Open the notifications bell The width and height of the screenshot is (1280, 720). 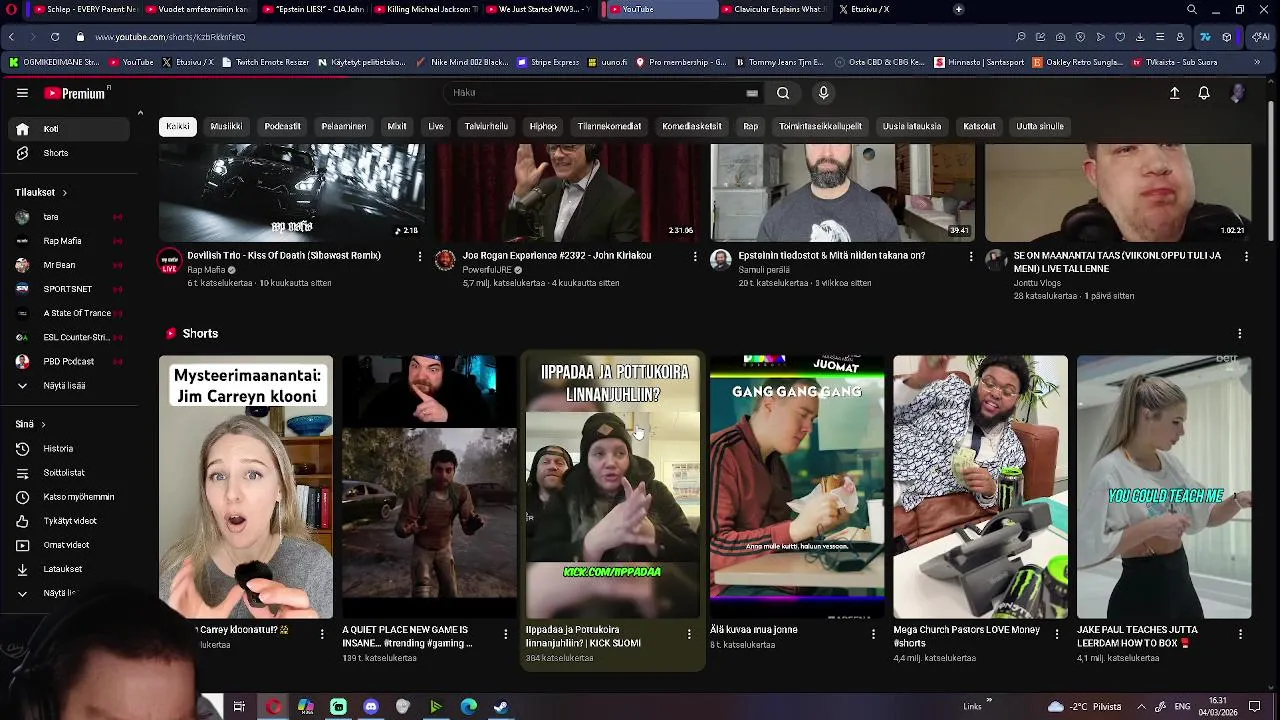pyautogui.click(x=1204, y=93)
